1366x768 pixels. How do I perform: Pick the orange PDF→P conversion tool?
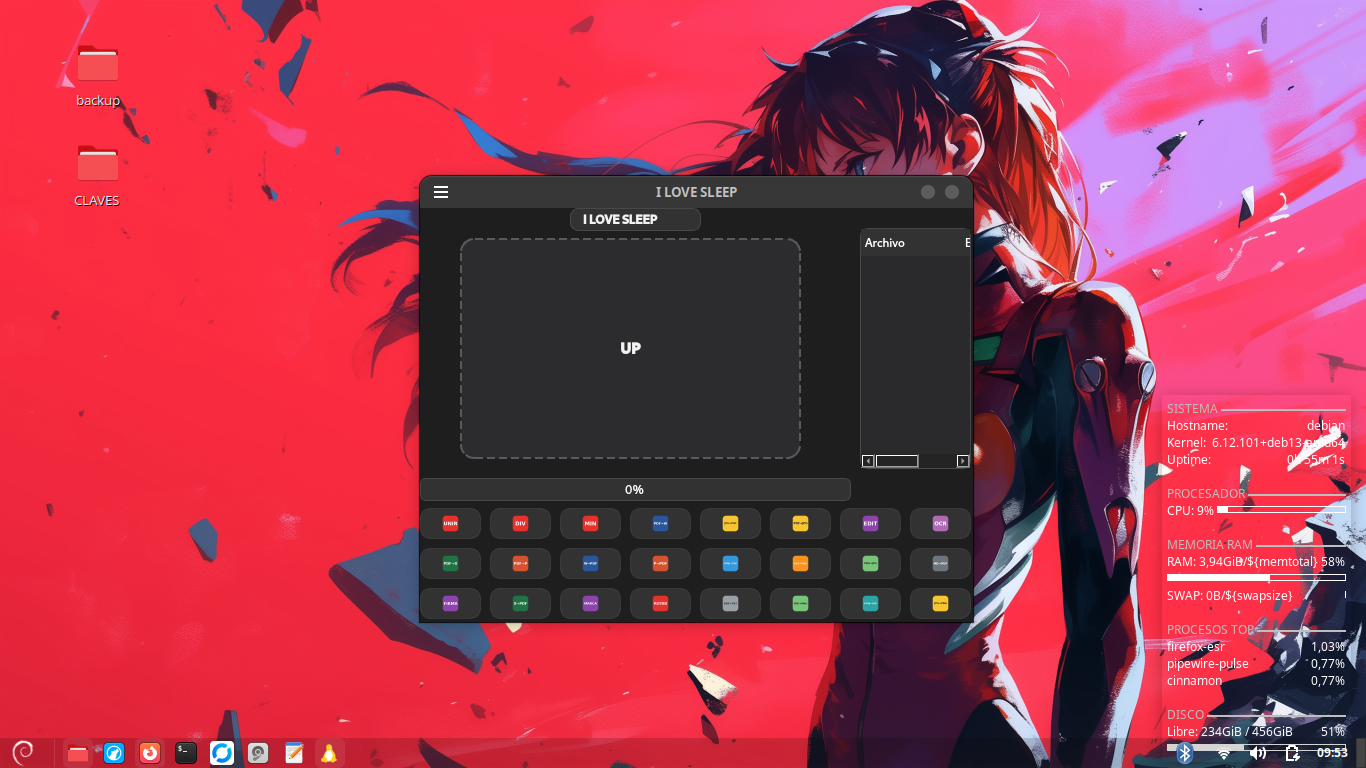(x=520, y=563)
